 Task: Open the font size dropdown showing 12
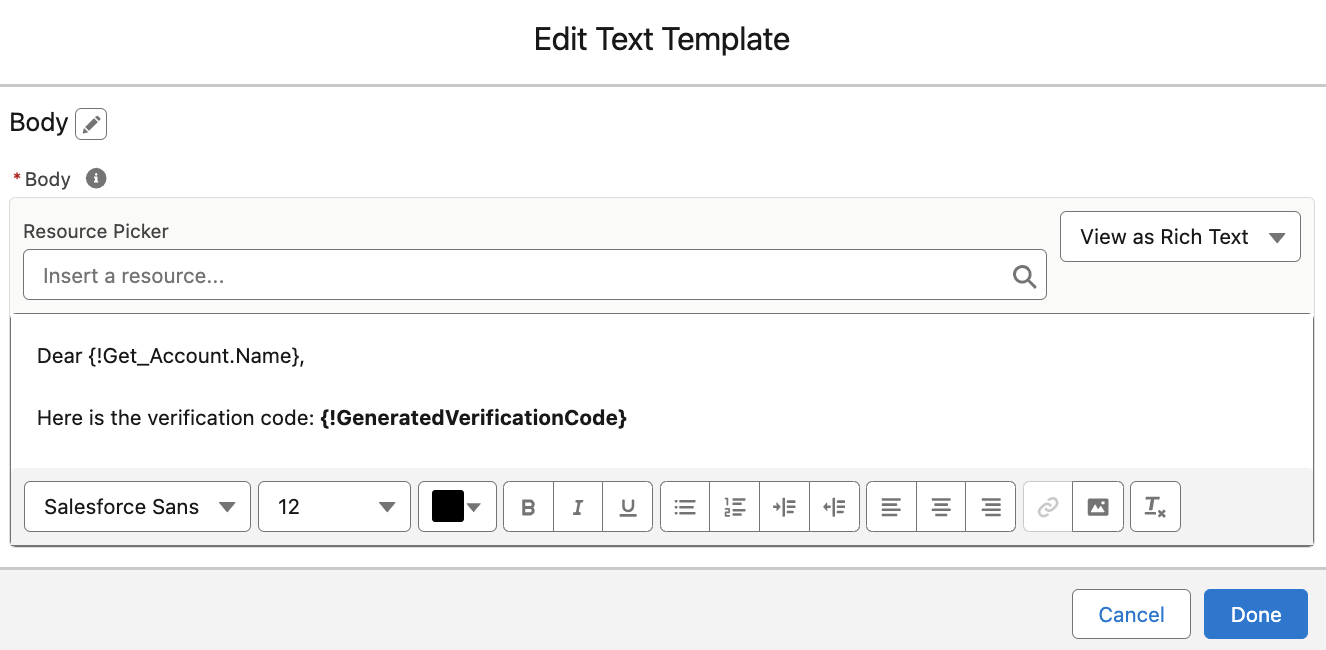tap(334, 506)
